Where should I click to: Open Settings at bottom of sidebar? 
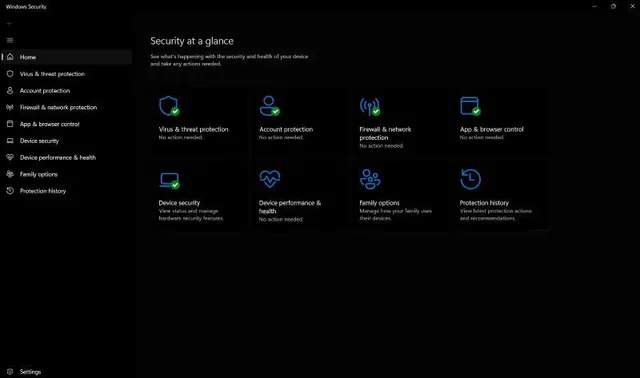tap(67, 372)
